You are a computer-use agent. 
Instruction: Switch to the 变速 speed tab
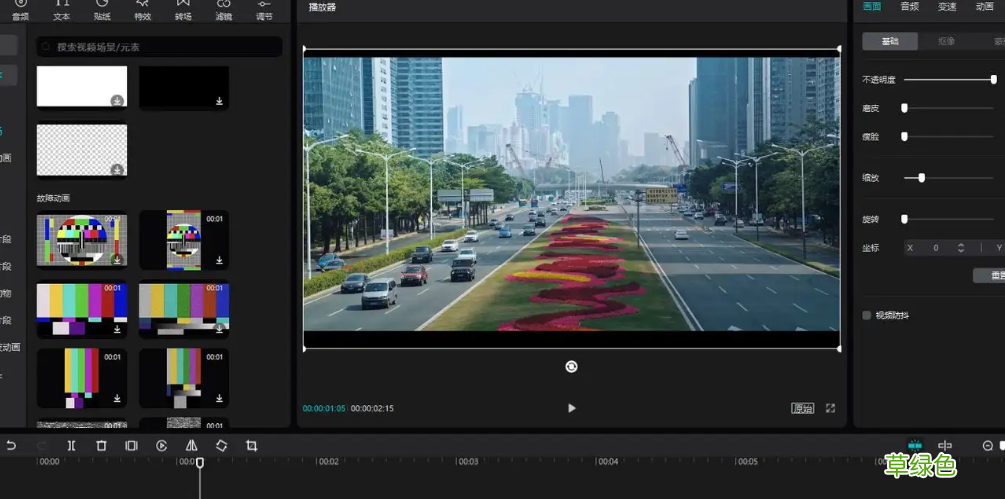[x=947, y=7]
